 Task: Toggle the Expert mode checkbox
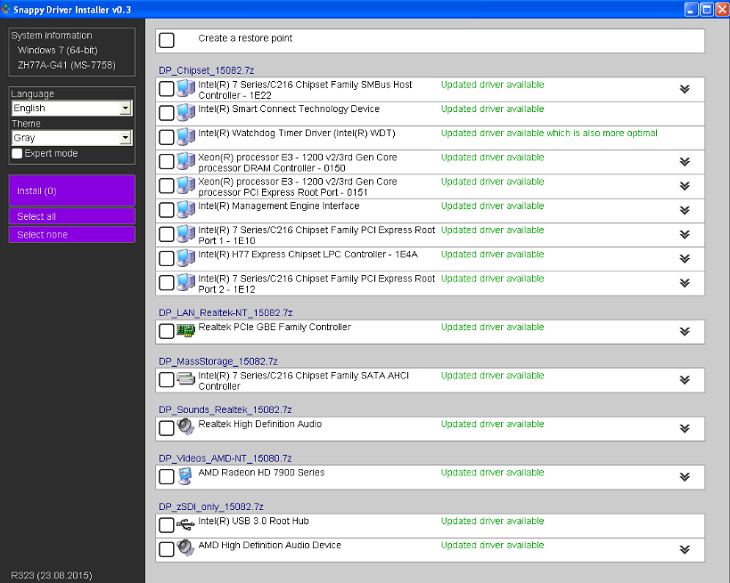[17, 153]
